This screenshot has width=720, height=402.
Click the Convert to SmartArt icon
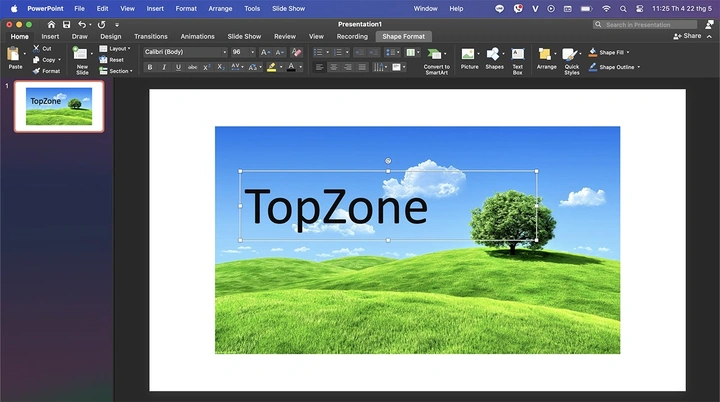(x=434, y=54)
